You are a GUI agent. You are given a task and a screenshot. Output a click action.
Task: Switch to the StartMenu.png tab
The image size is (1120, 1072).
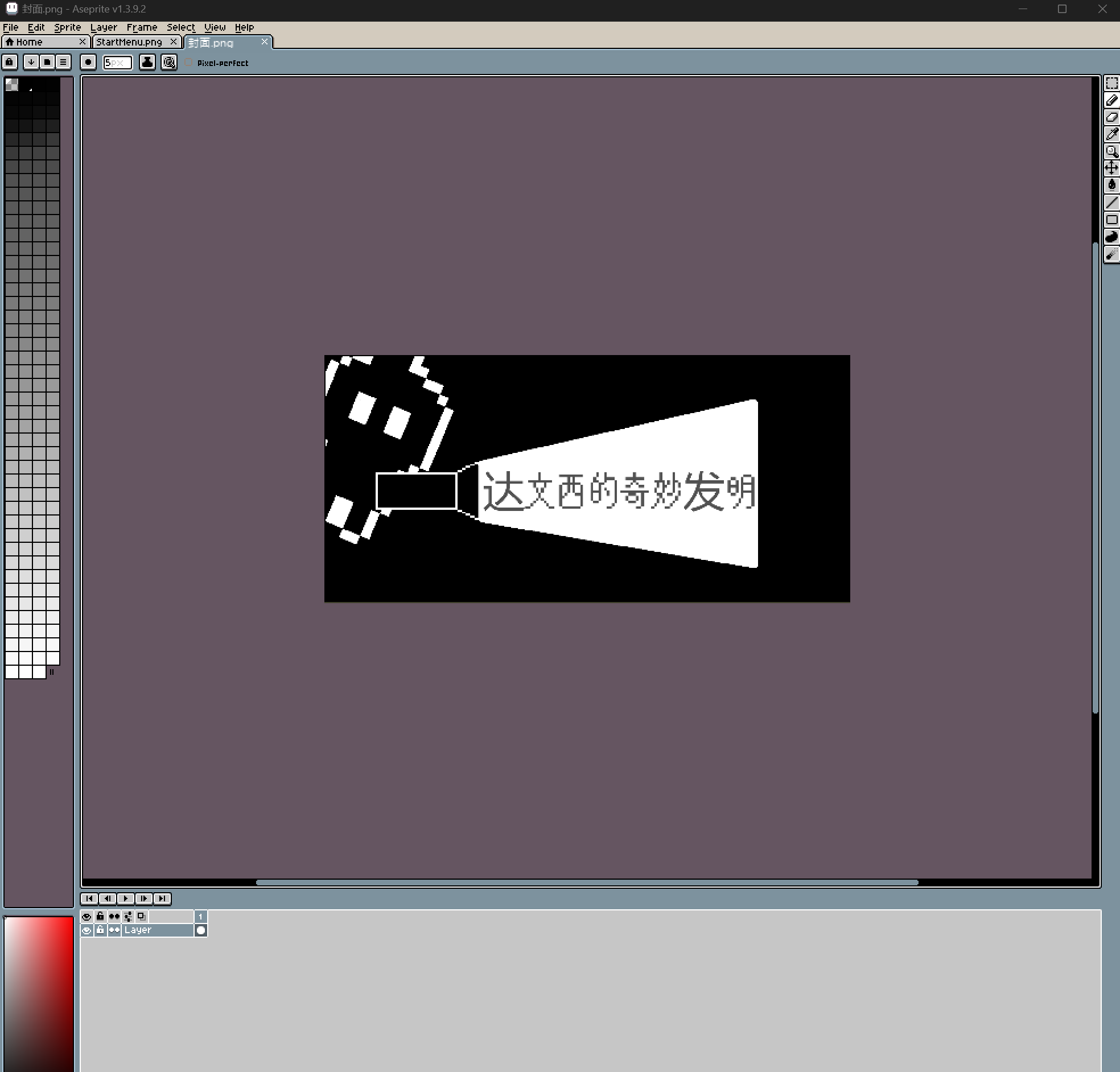tap(129, 42)
